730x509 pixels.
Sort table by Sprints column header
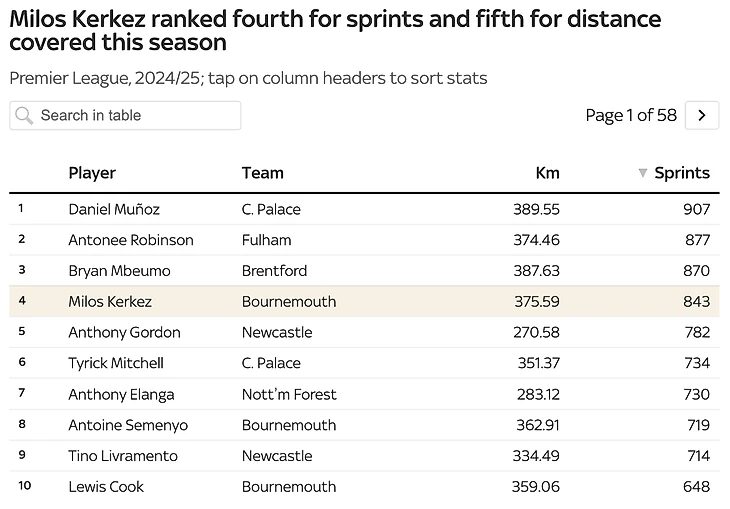point(681,173)
